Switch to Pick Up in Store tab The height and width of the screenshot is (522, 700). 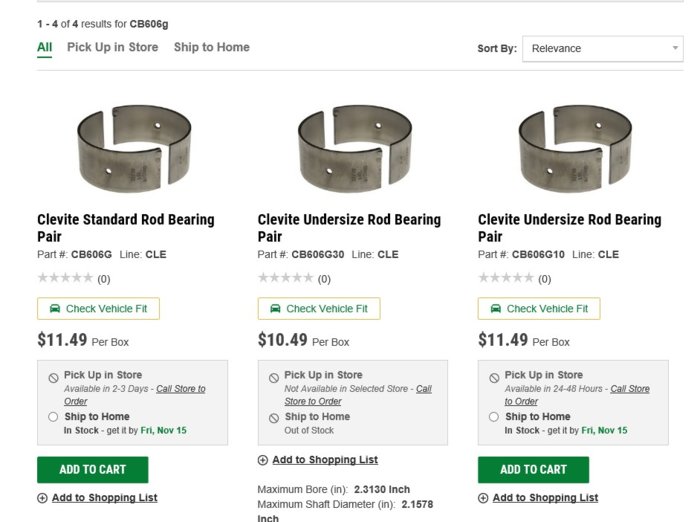pyautogui.click(x=112, y=47)
